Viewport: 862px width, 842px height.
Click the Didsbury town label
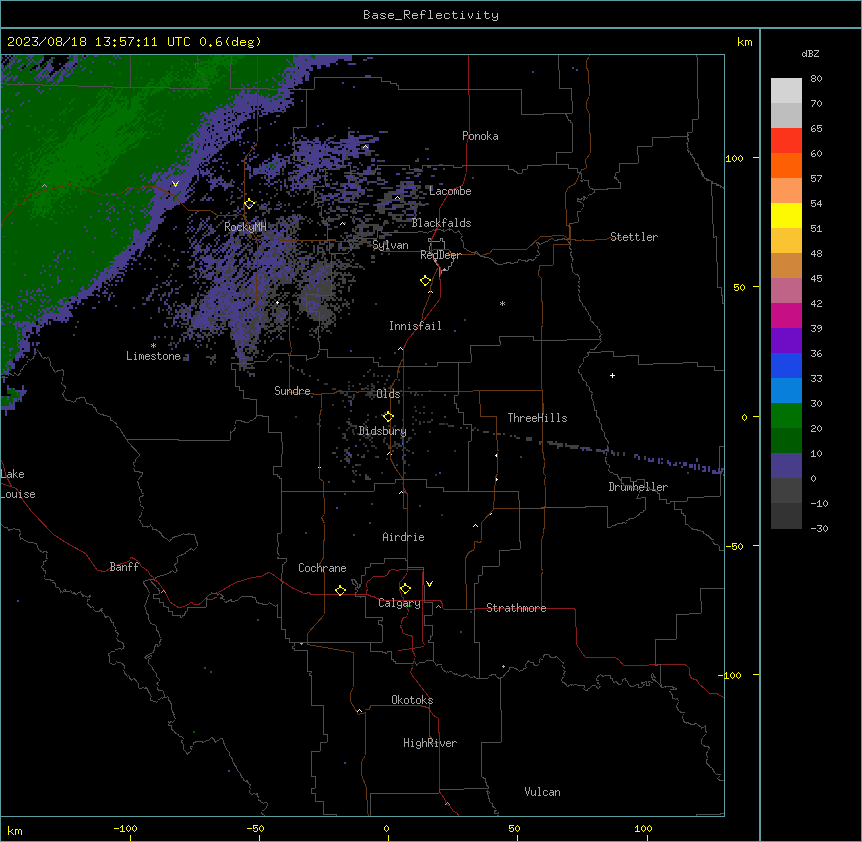tap(383, 431)
